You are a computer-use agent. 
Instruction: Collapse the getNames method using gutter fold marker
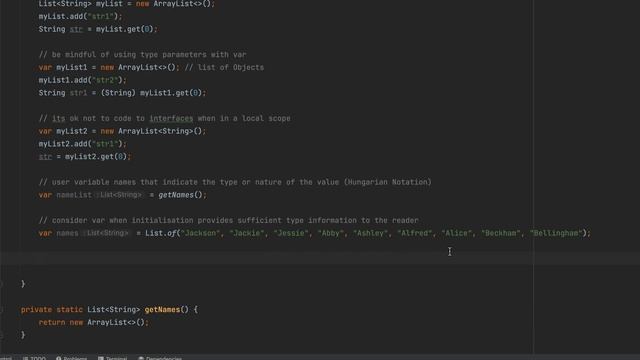tap(2, 309)
